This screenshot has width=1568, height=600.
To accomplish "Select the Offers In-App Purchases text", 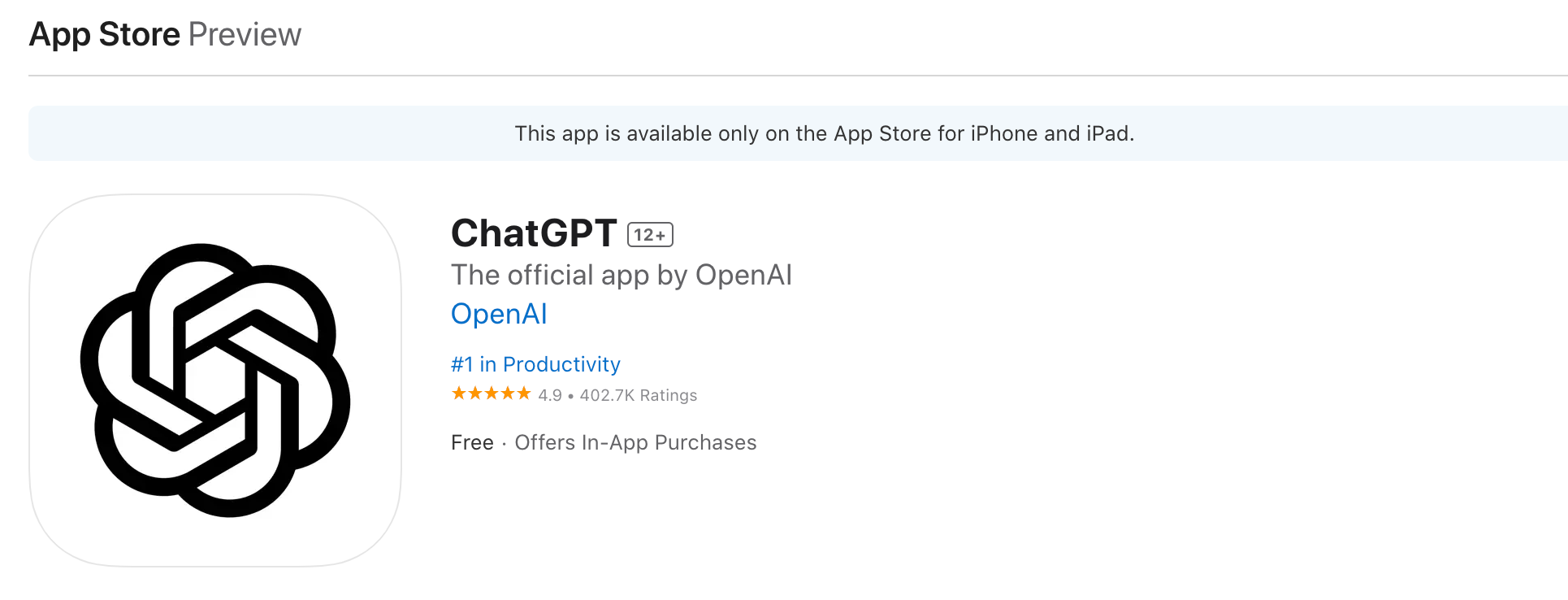I will pos(635,442).
